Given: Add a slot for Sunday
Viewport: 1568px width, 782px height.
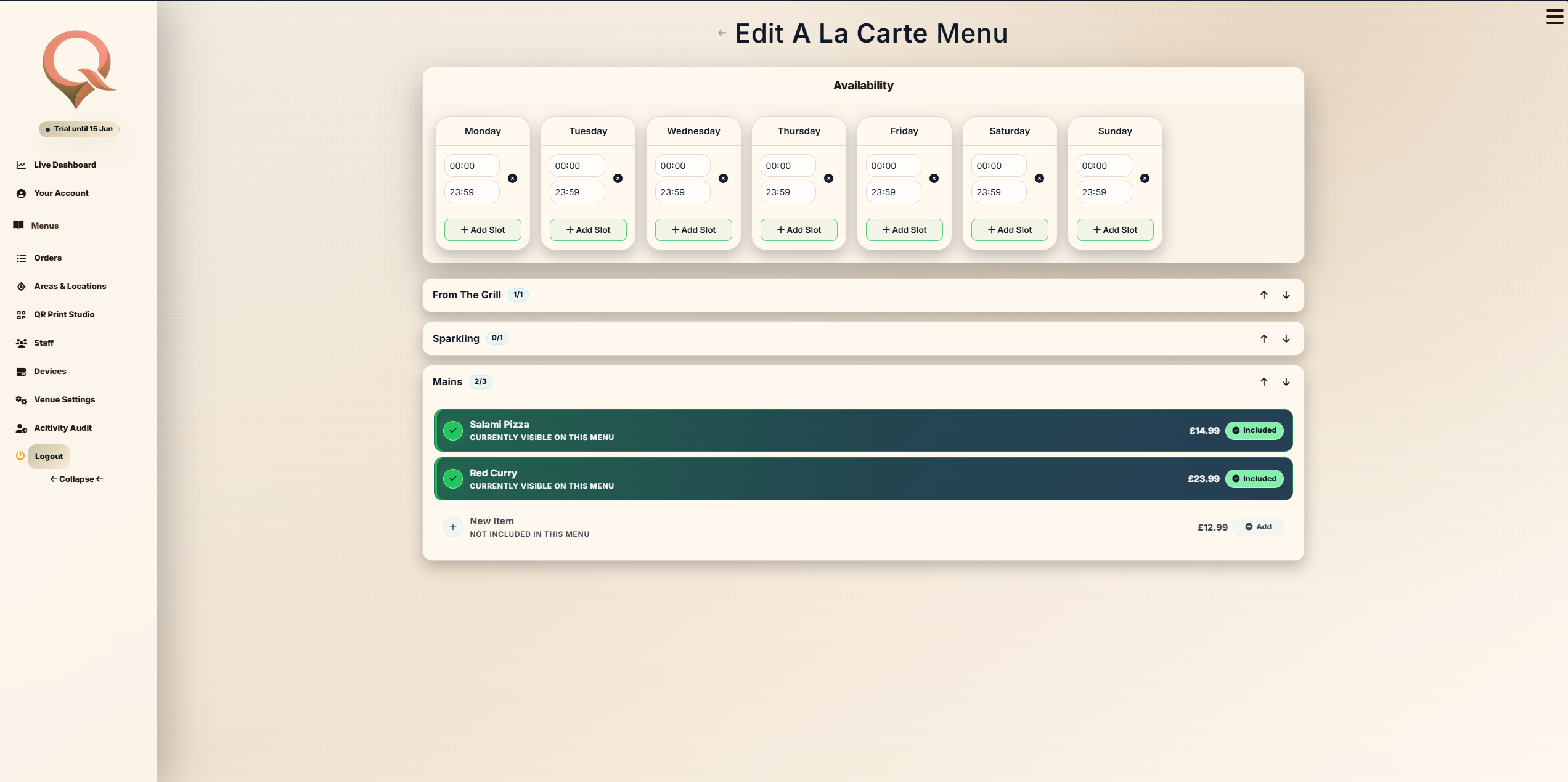Looking at the screenshot, I should coord(1115,230).
